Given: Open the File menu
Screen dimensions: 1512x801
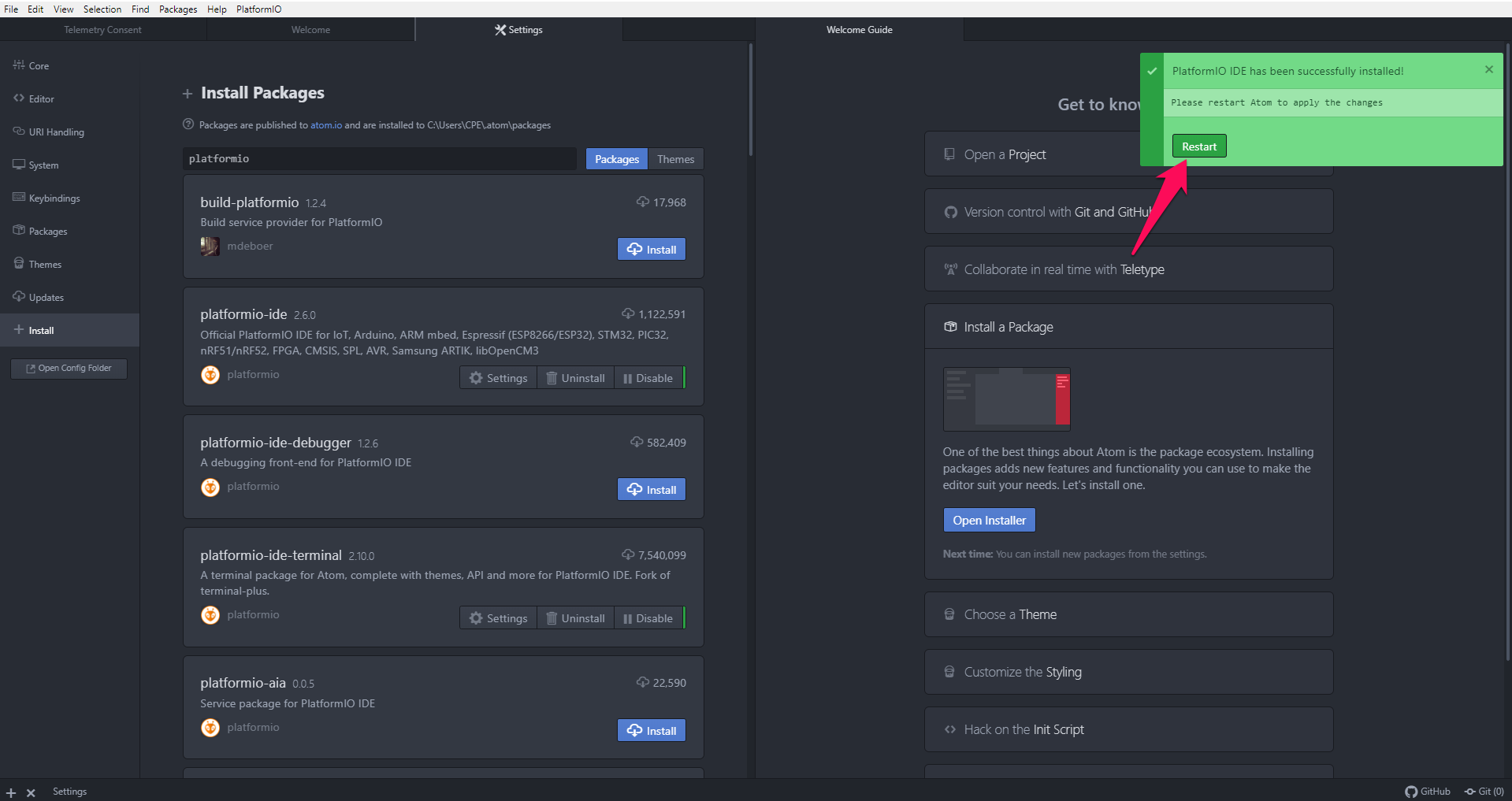Looking at the screenshot, I should [11, 9].
